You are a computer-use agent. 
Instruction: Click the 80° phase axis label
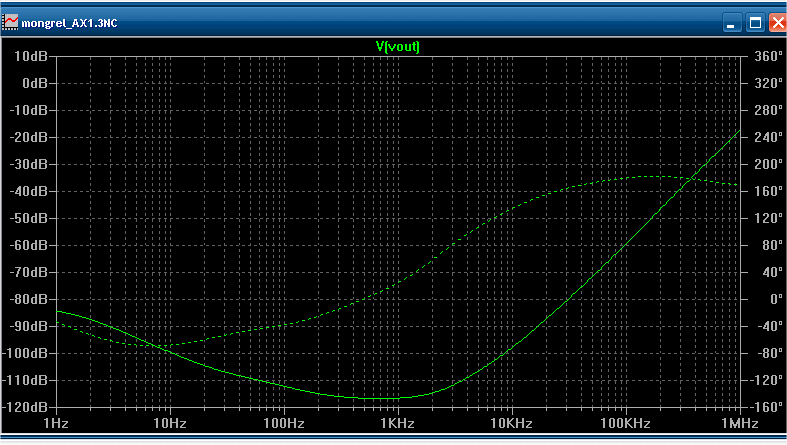772,245
